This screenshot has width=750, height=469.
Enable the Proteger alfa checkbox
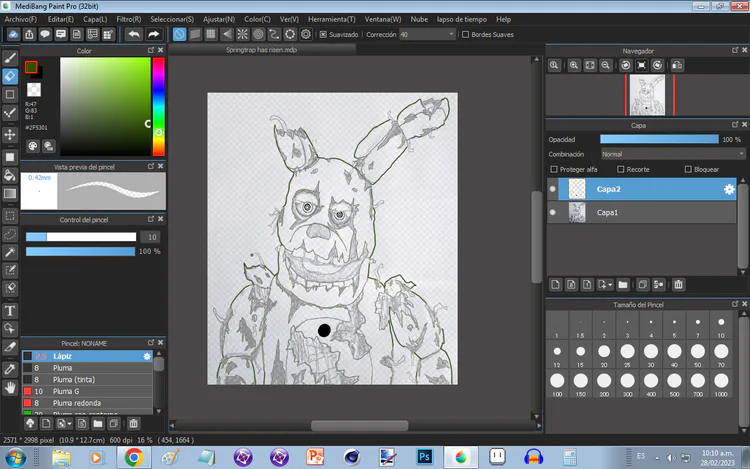555,170
